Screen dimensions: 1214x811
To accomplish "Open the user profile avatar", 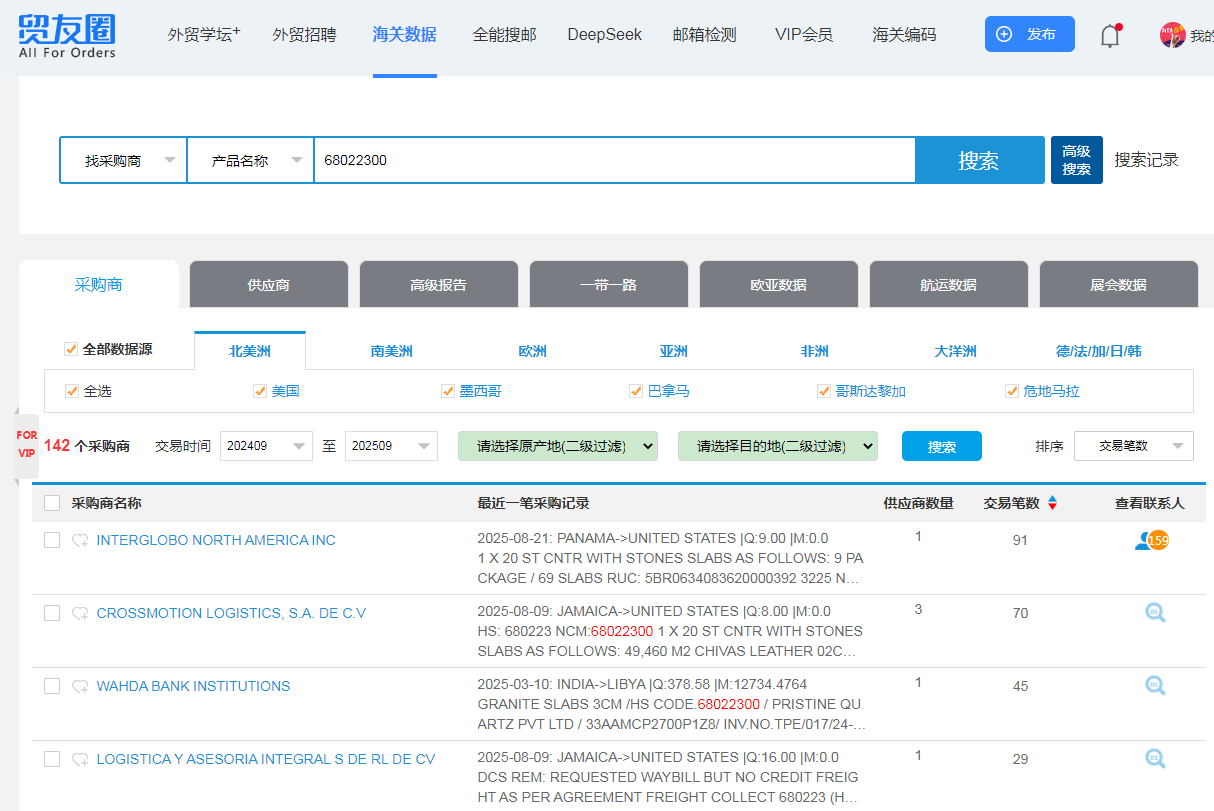I will [x=1172, y=35].
